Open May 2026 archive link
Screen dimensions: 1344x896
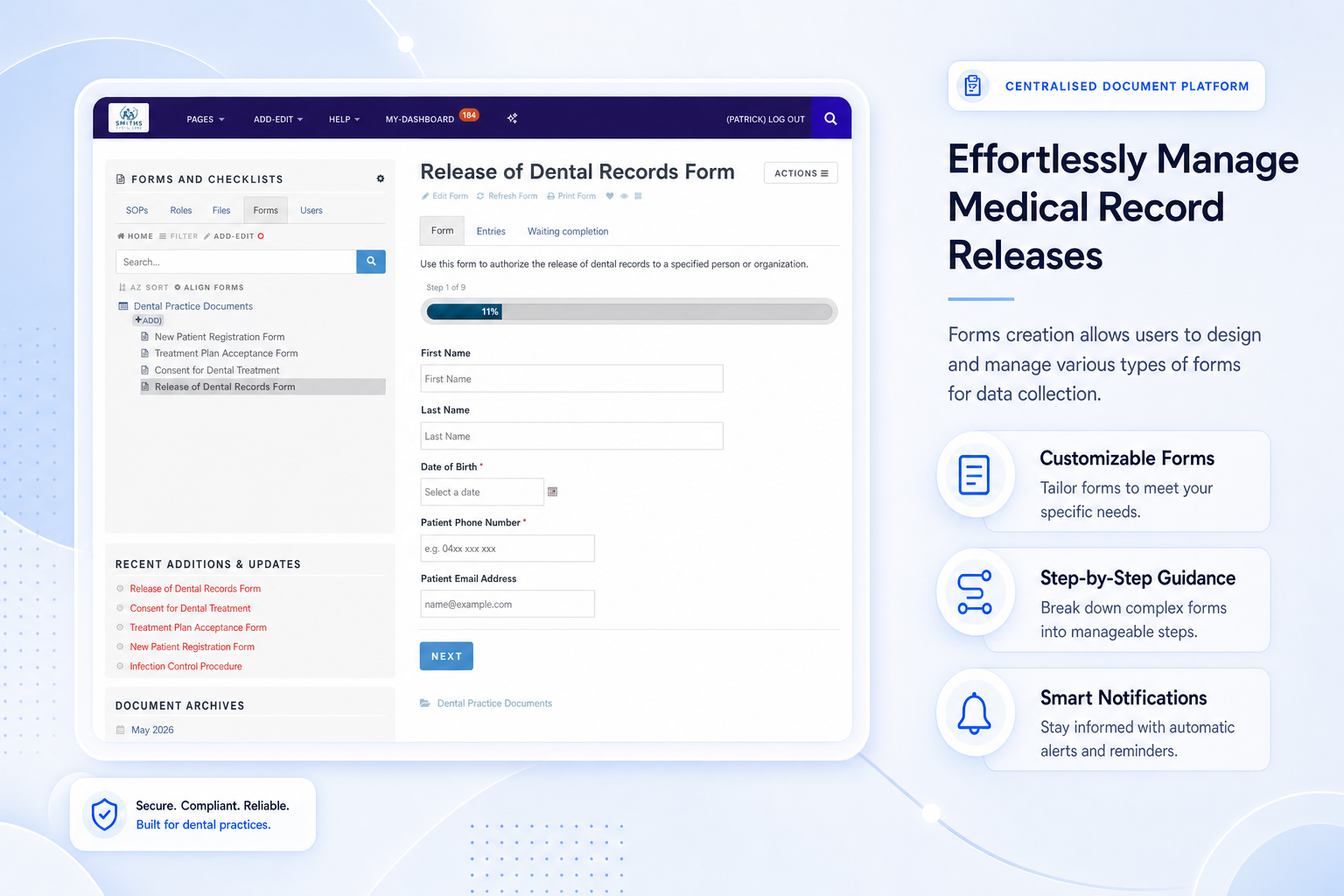(152, 730)
